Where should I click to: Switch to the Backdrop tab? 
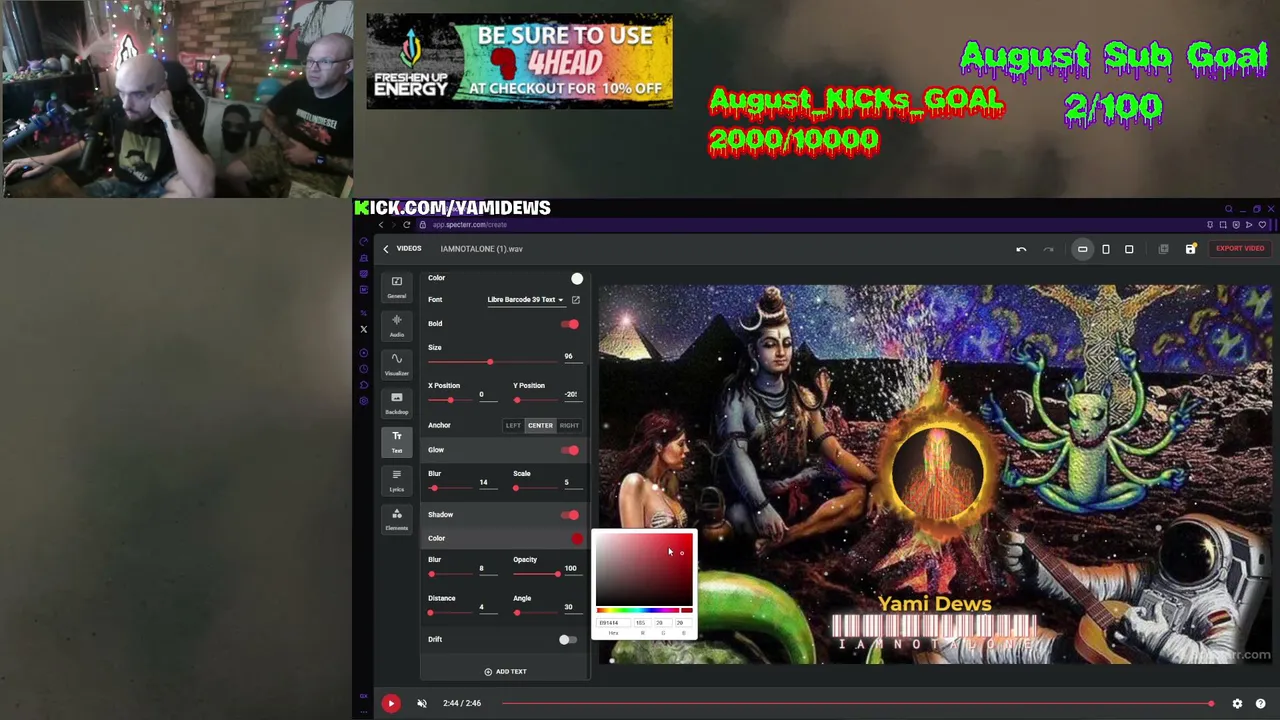397,403
